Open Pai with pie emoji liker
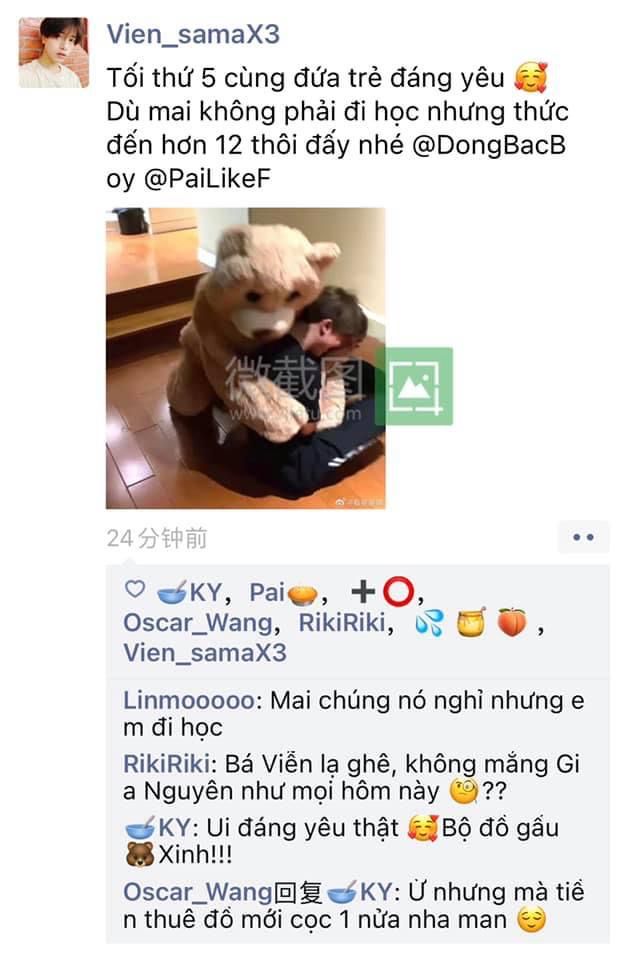Viewport: 628px width, 960px height. pos(283,592)
